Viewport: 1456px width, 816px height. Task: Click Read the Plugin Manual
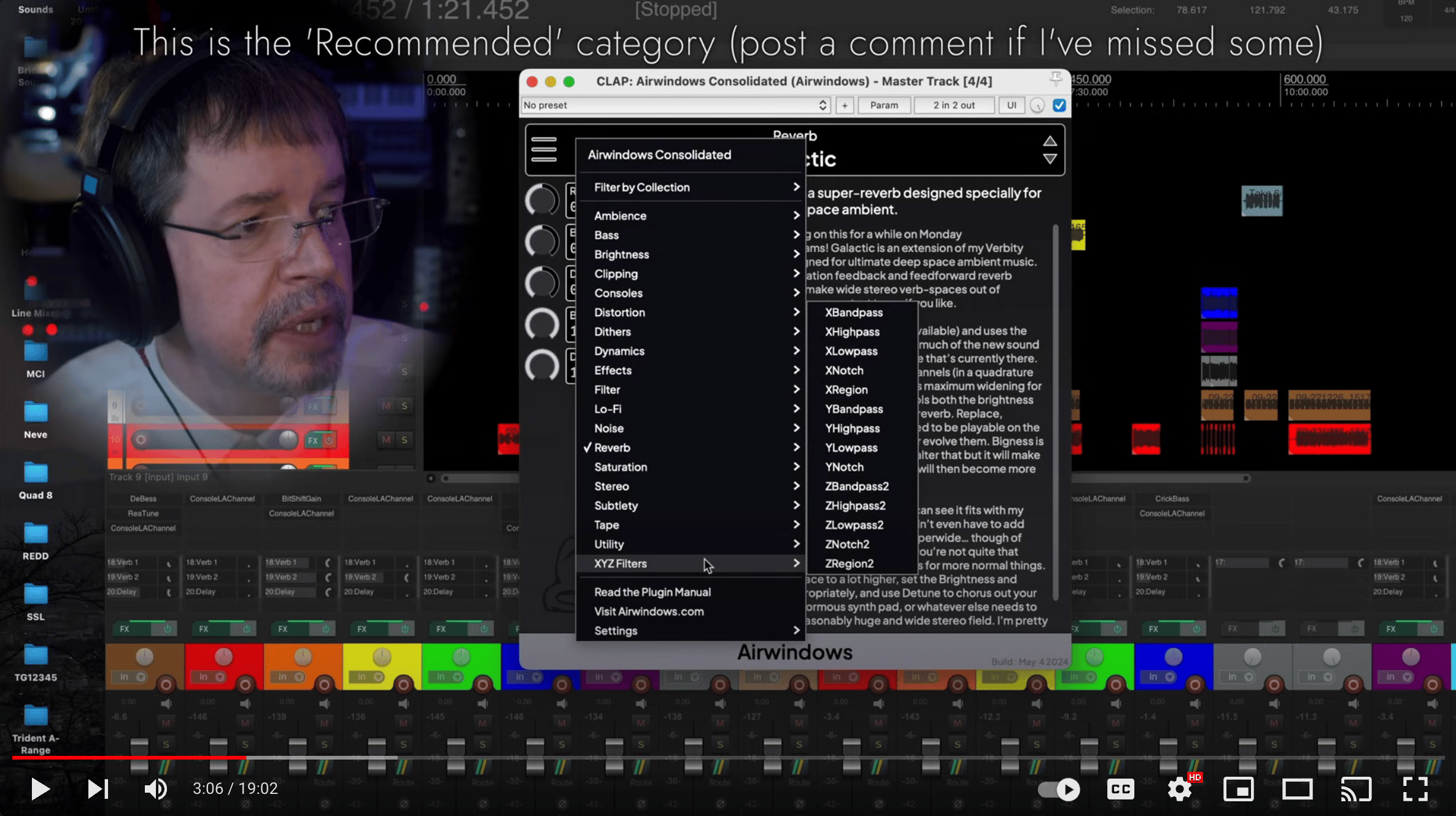691,592
